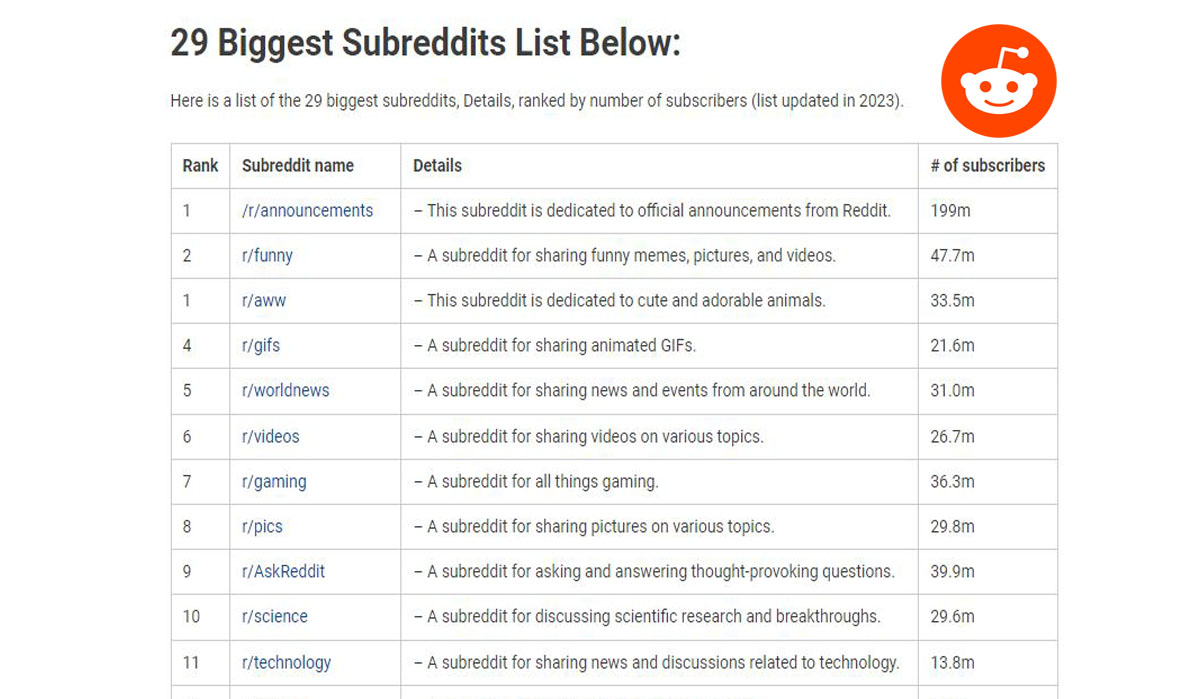1200x699 pixels.
Task: Open the r/gaming subreddit link
Action: click(274, 481)
